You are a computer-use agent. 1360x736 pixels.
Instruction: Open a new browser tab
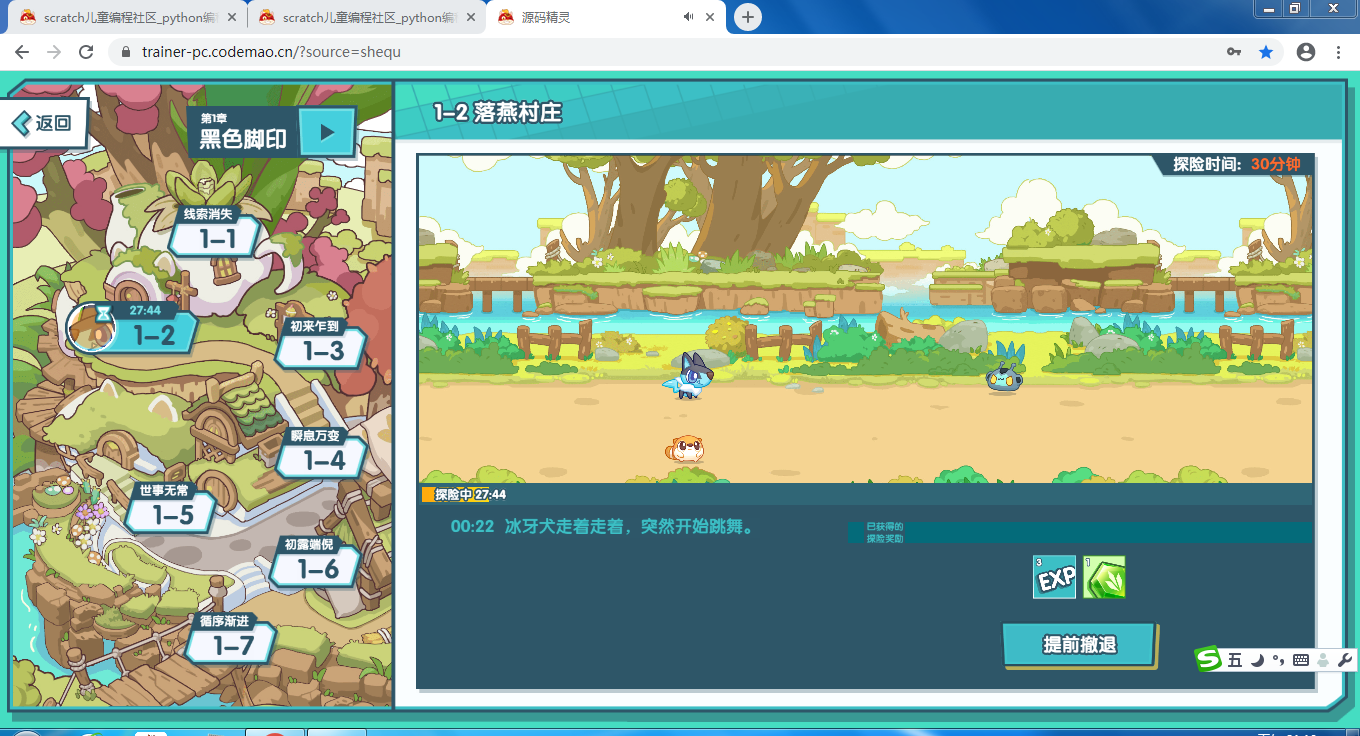pyautogui.click(x=747, y=17)
